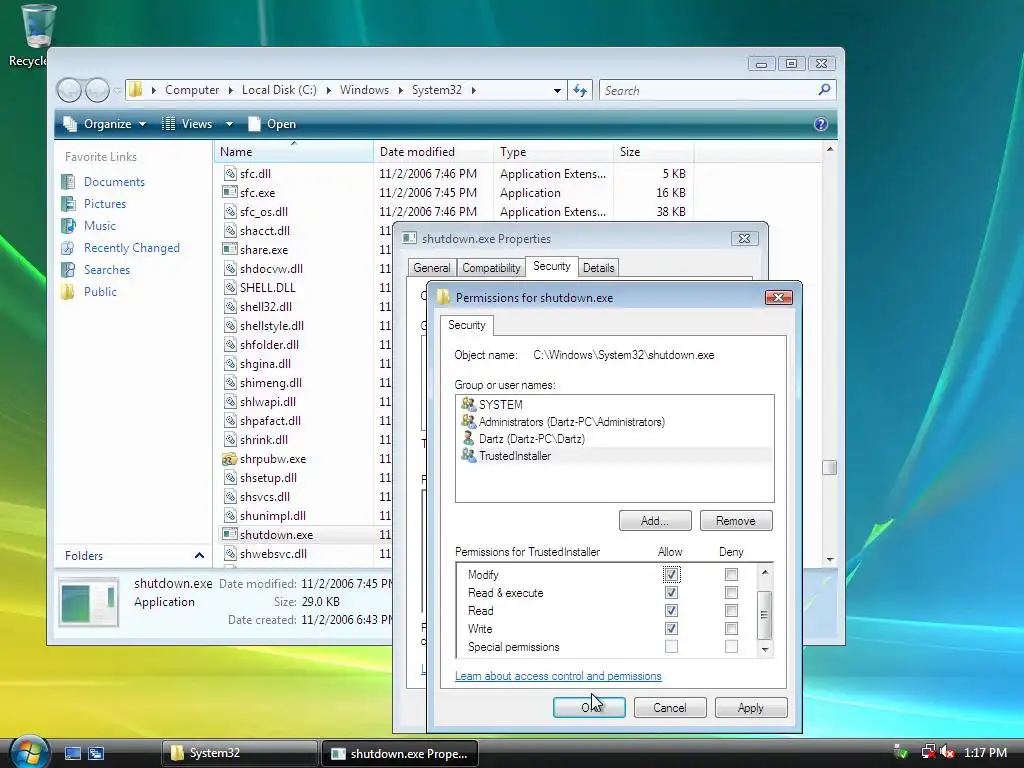Viewport: 1024px width, 768px height.
Task: Select Security tab in Permissions dialog
Action: 466,325
